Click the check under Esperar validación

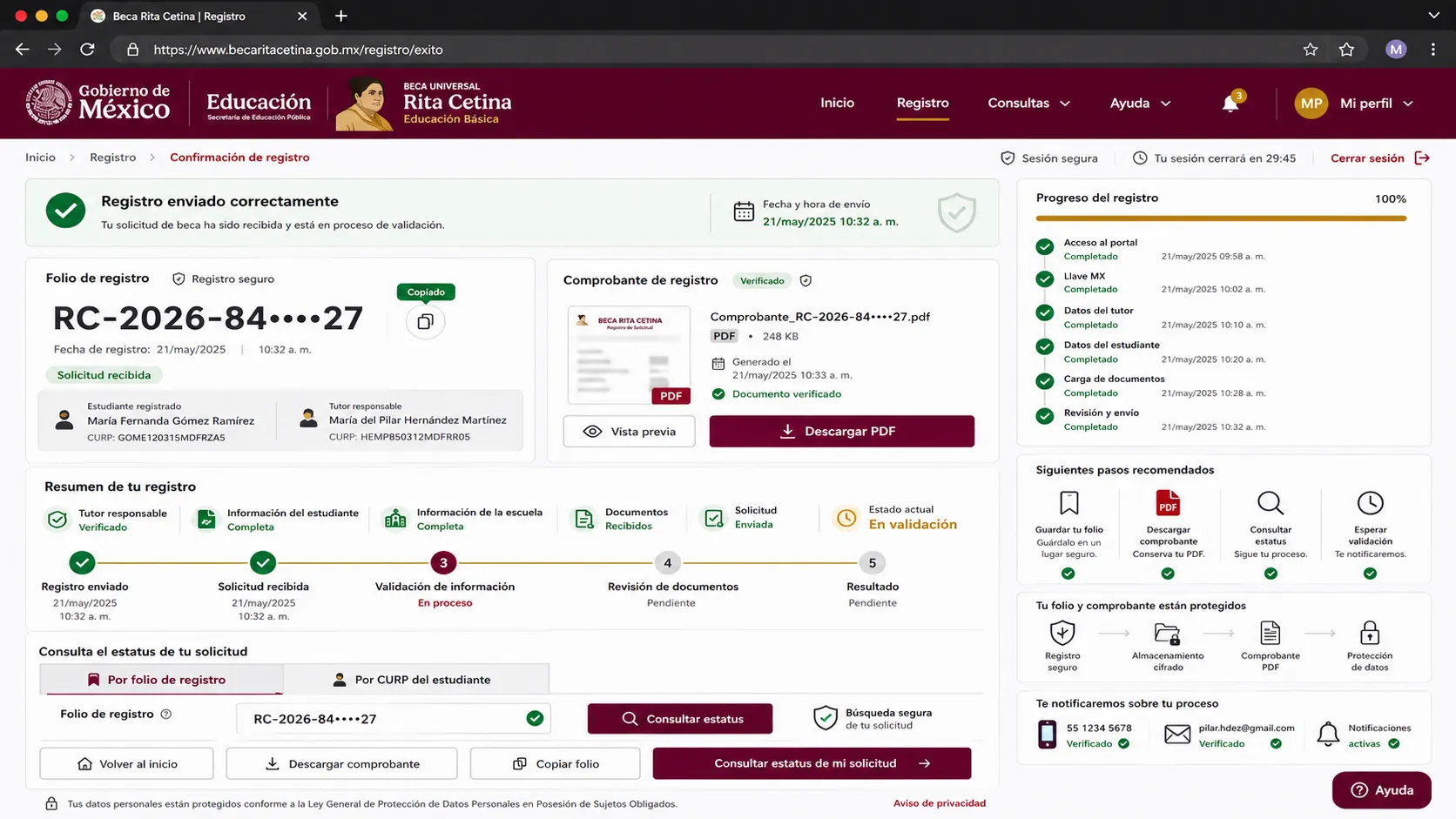coord(1370,574)
